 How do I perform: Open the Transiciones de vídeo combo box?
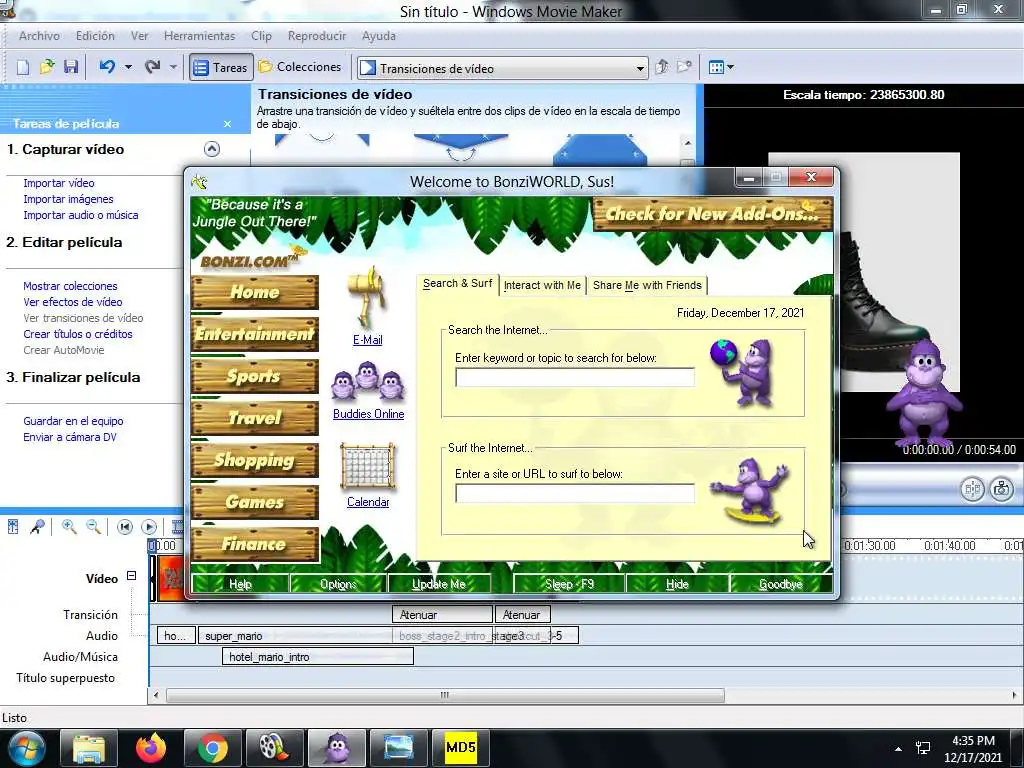pos(503,68)
